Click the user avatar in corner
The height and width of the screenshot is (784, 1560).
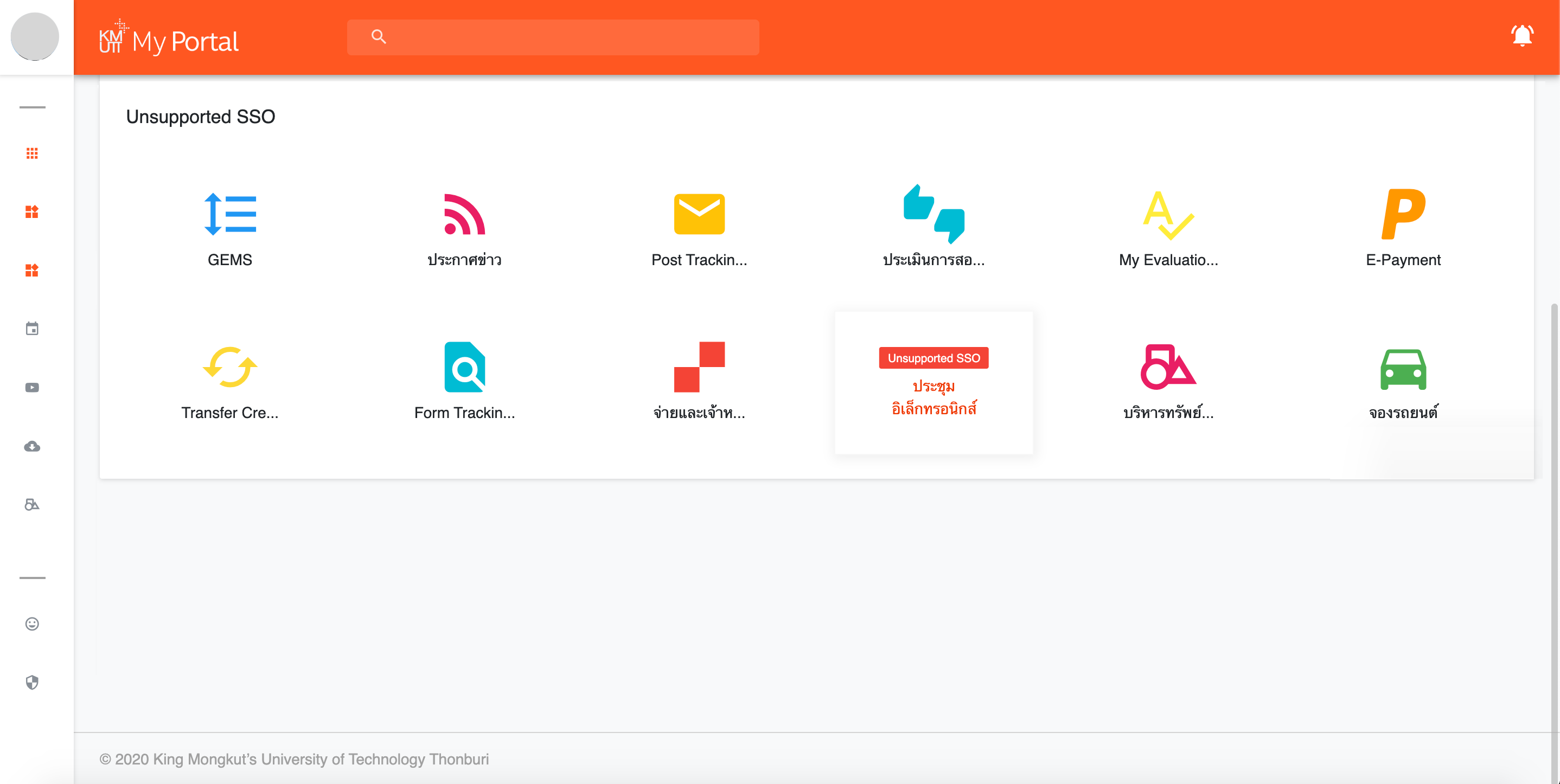coord(35,36)
